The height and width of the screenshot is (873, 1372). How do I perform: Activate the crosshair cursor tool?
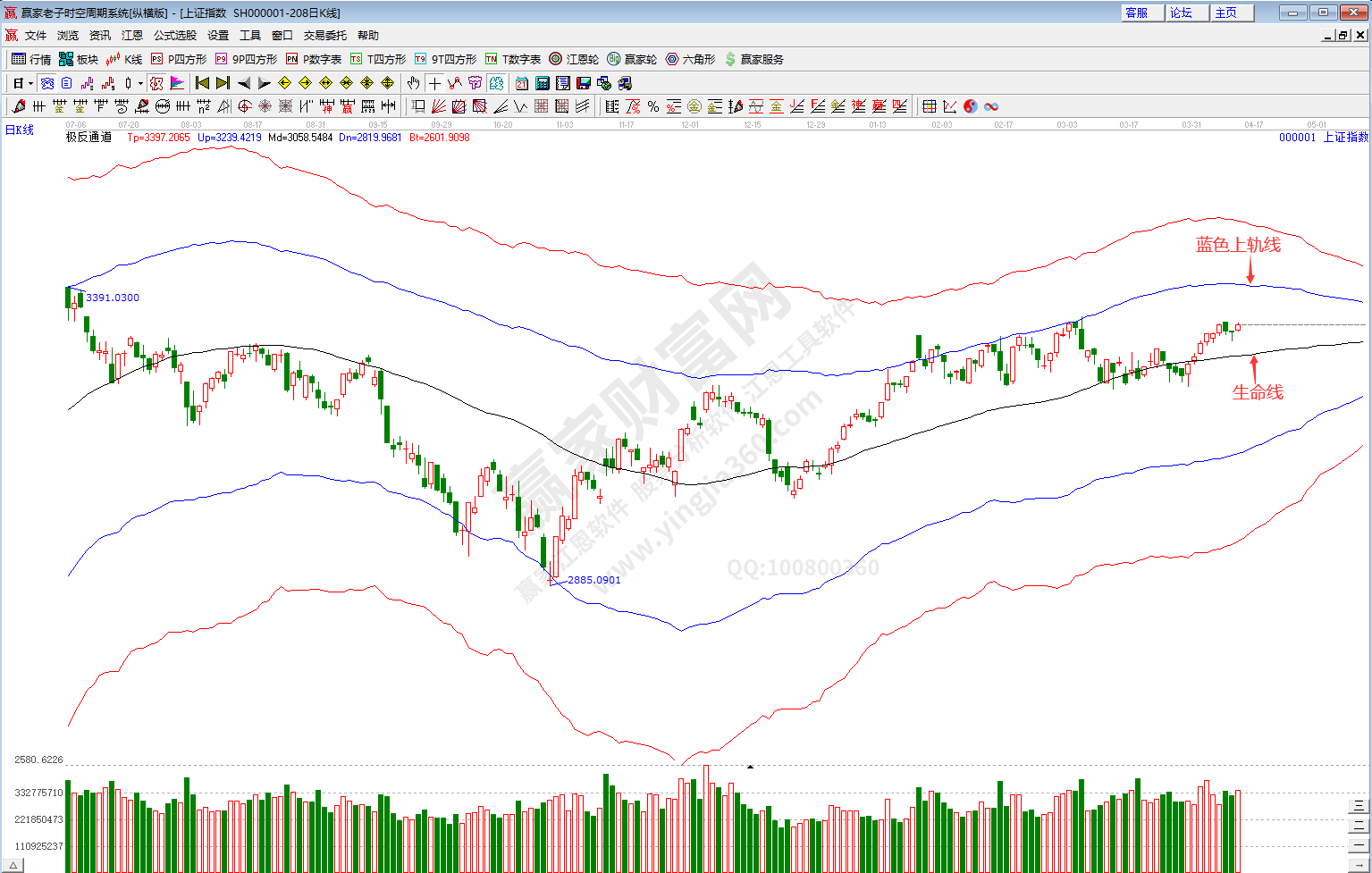point(434,83)
